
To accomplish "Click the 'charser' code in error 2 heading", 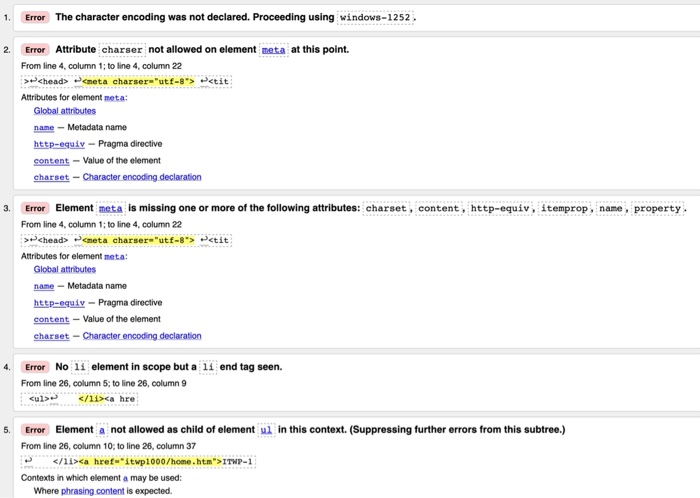I will pyautogui.click(x=121, y=50).
